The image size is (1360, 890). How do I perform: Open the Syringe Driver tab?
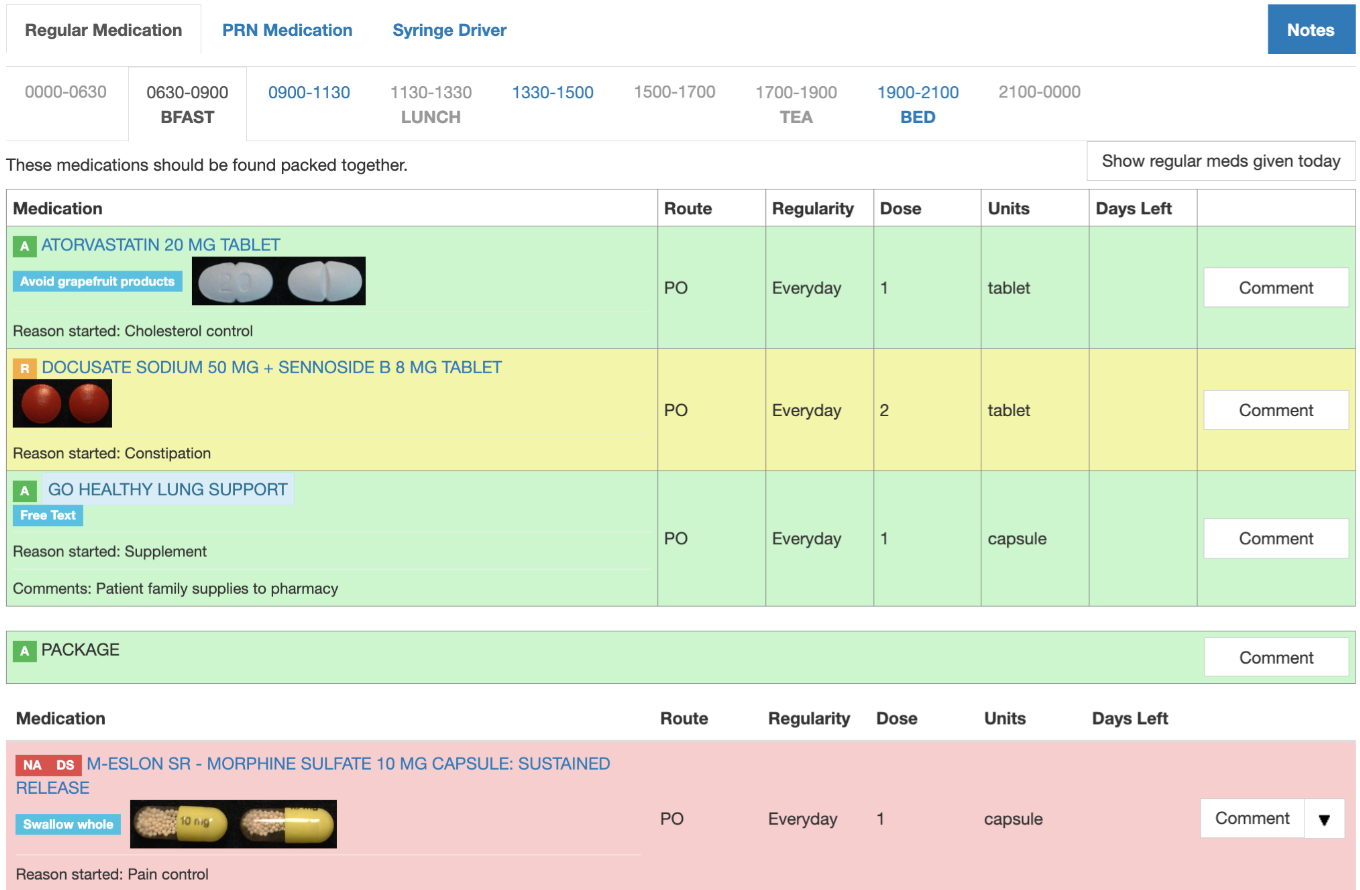pos(449,30)
